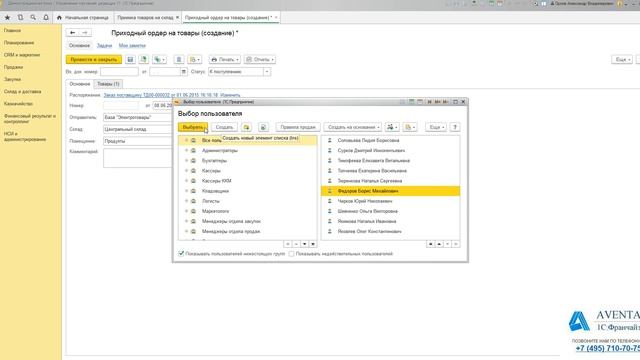Click the Изменить link beside the order
640x360 pixels.
(230, 95)
